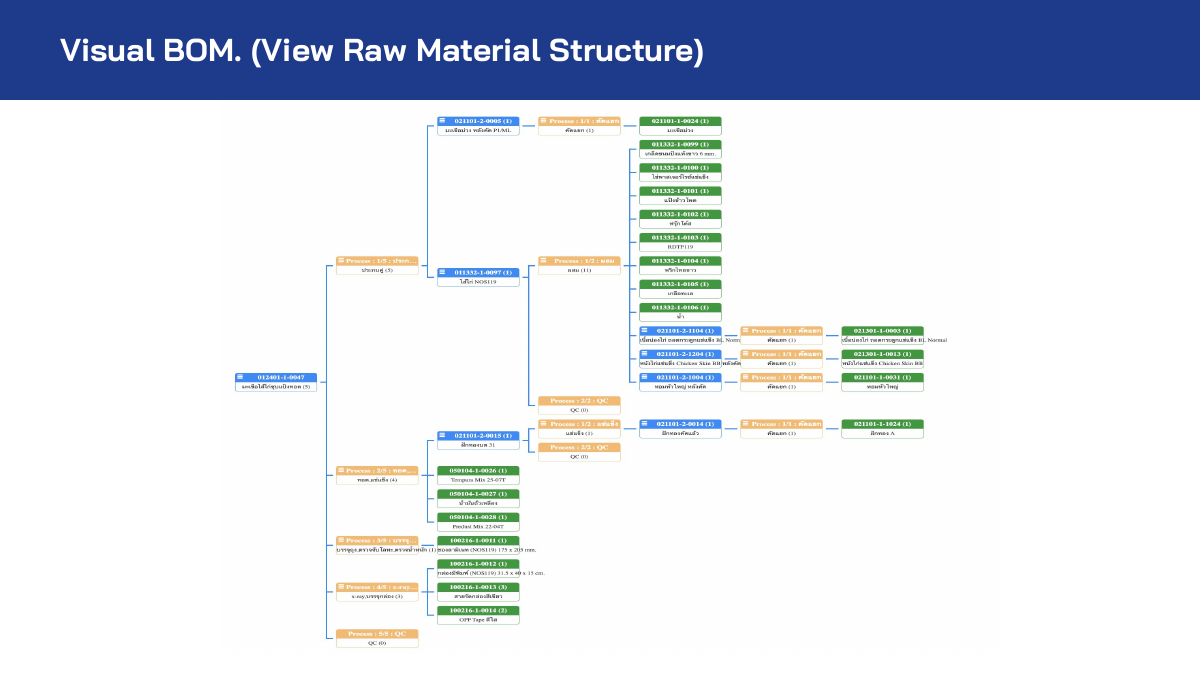Select green node 050104-1-0027 (1)
The width and height of the screenshot is (1200, 675).
tap(478, 498)
